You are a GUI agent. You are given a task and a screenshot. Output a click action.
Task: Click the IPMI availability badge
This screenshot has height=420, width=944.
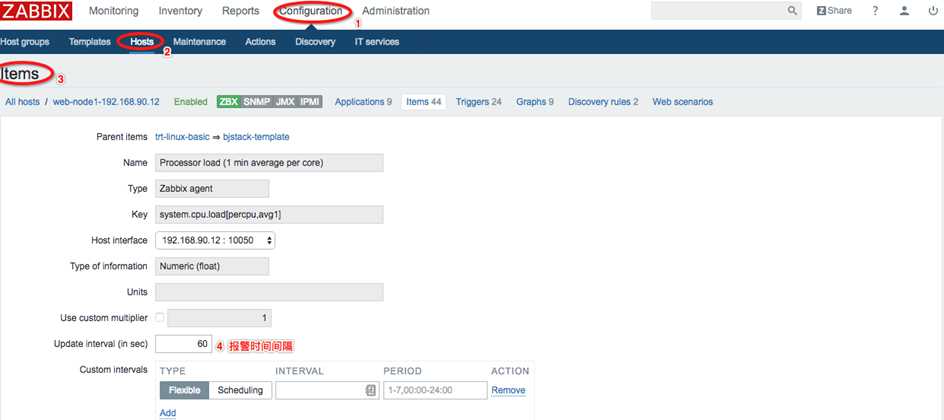pos(309,102)
